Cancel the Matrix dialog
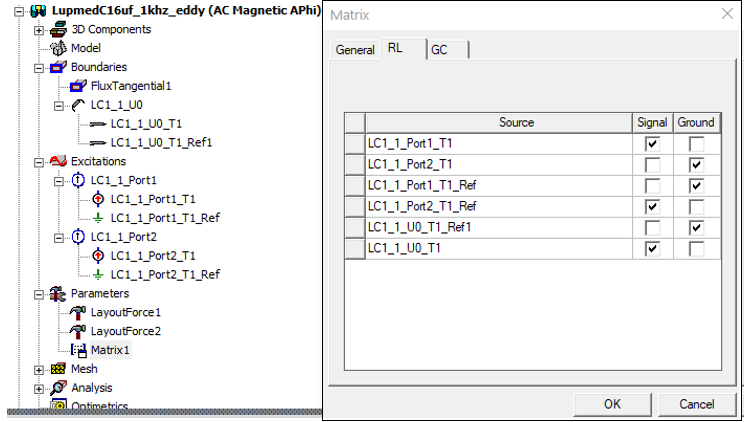This screenshot has height=422, width=744. 697,404
